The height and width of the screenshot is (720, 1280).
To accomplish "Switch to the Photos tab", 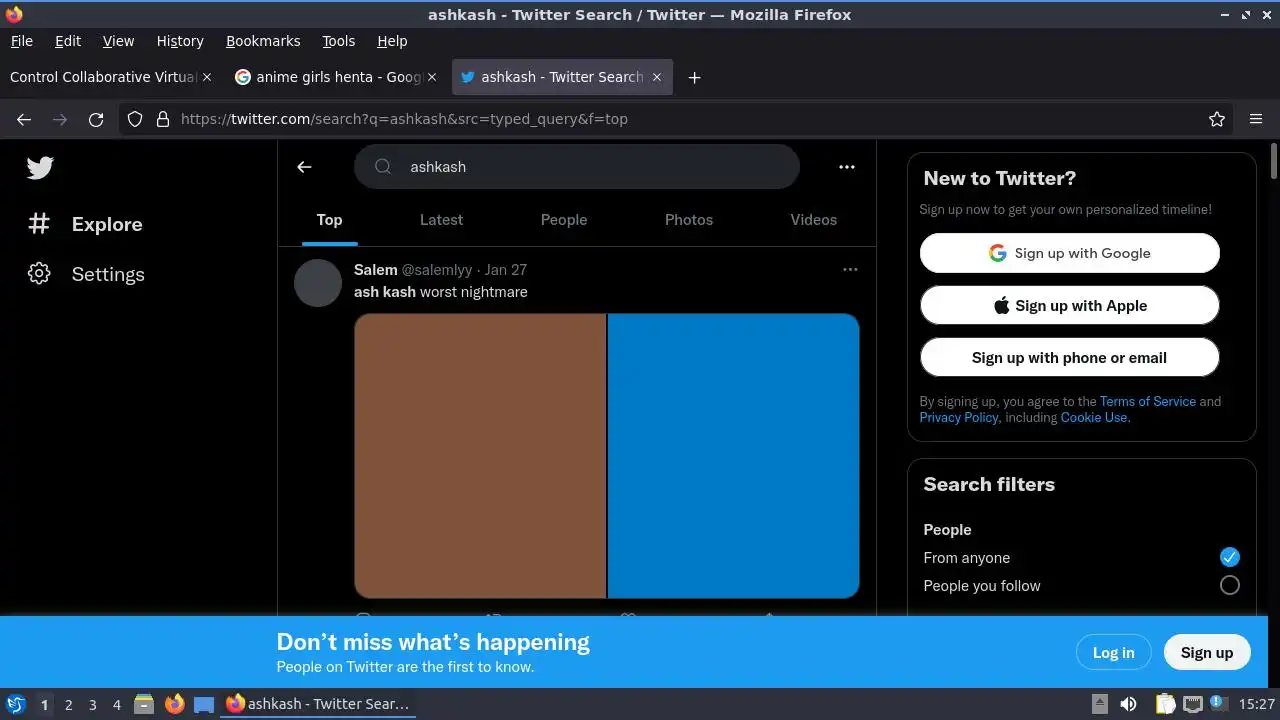I will (689, 220).
